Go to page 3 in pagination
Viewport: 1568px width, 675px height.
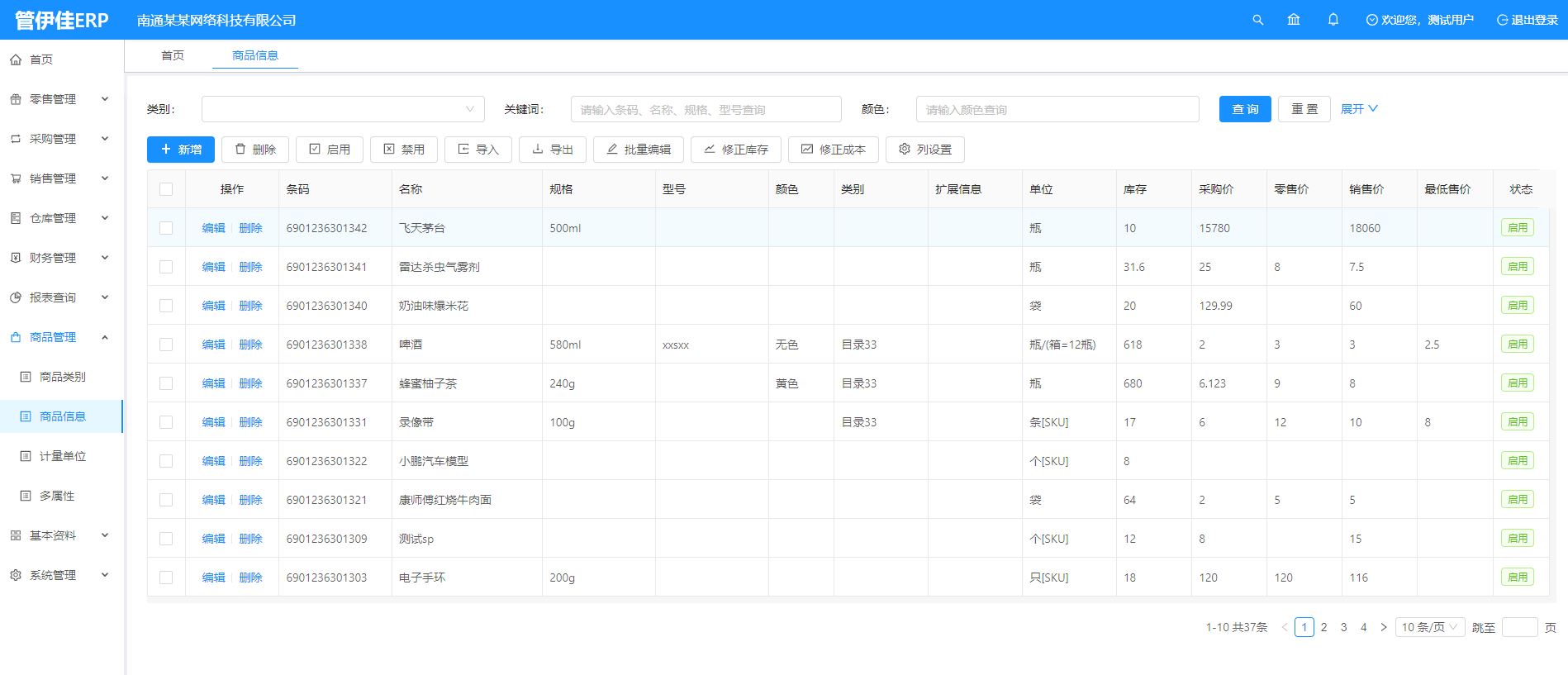[x=1343, y=627]
